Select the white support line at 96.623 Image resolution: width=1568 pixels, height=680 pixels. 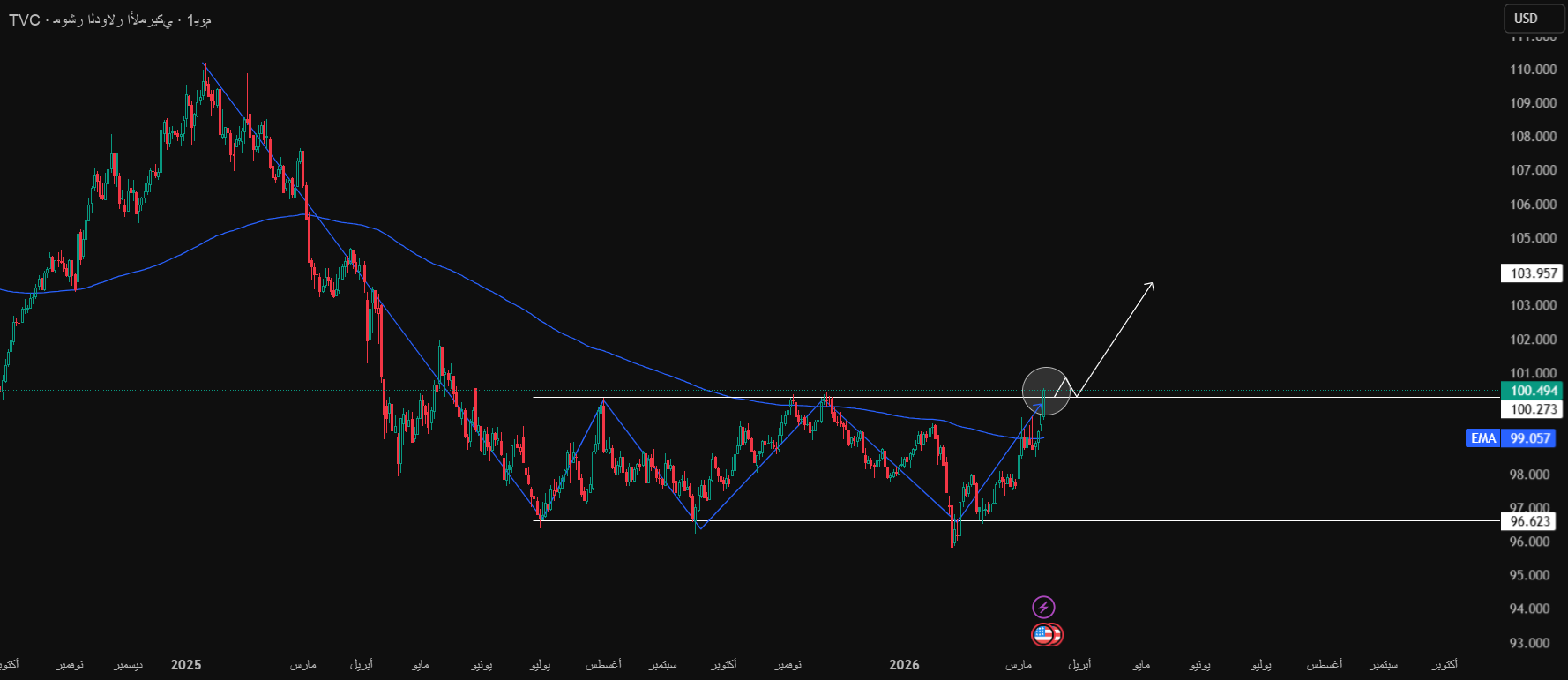coord(794,521)
